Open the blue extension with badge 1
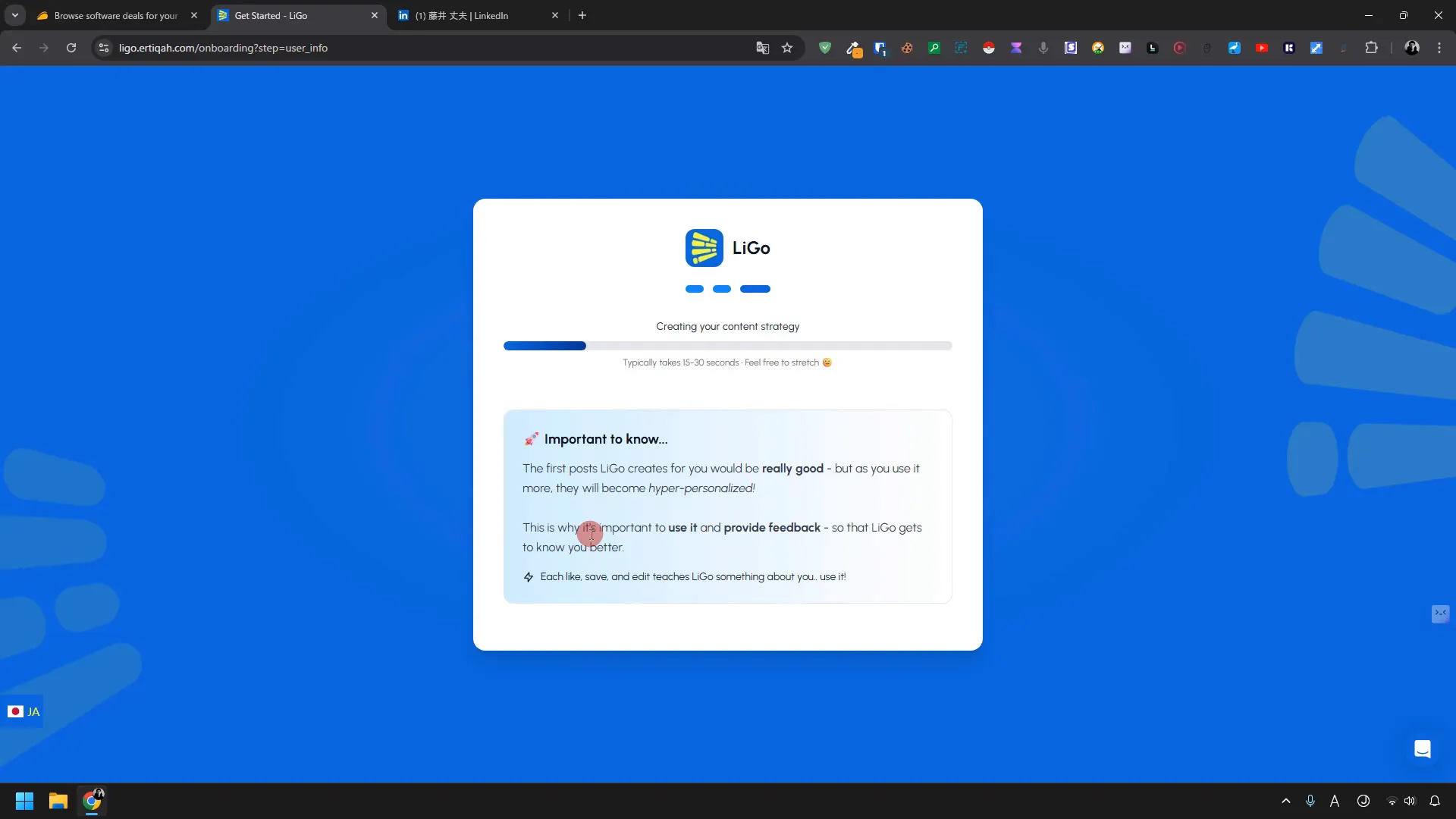Screen dimensions: 1456x819 [880, 49]
